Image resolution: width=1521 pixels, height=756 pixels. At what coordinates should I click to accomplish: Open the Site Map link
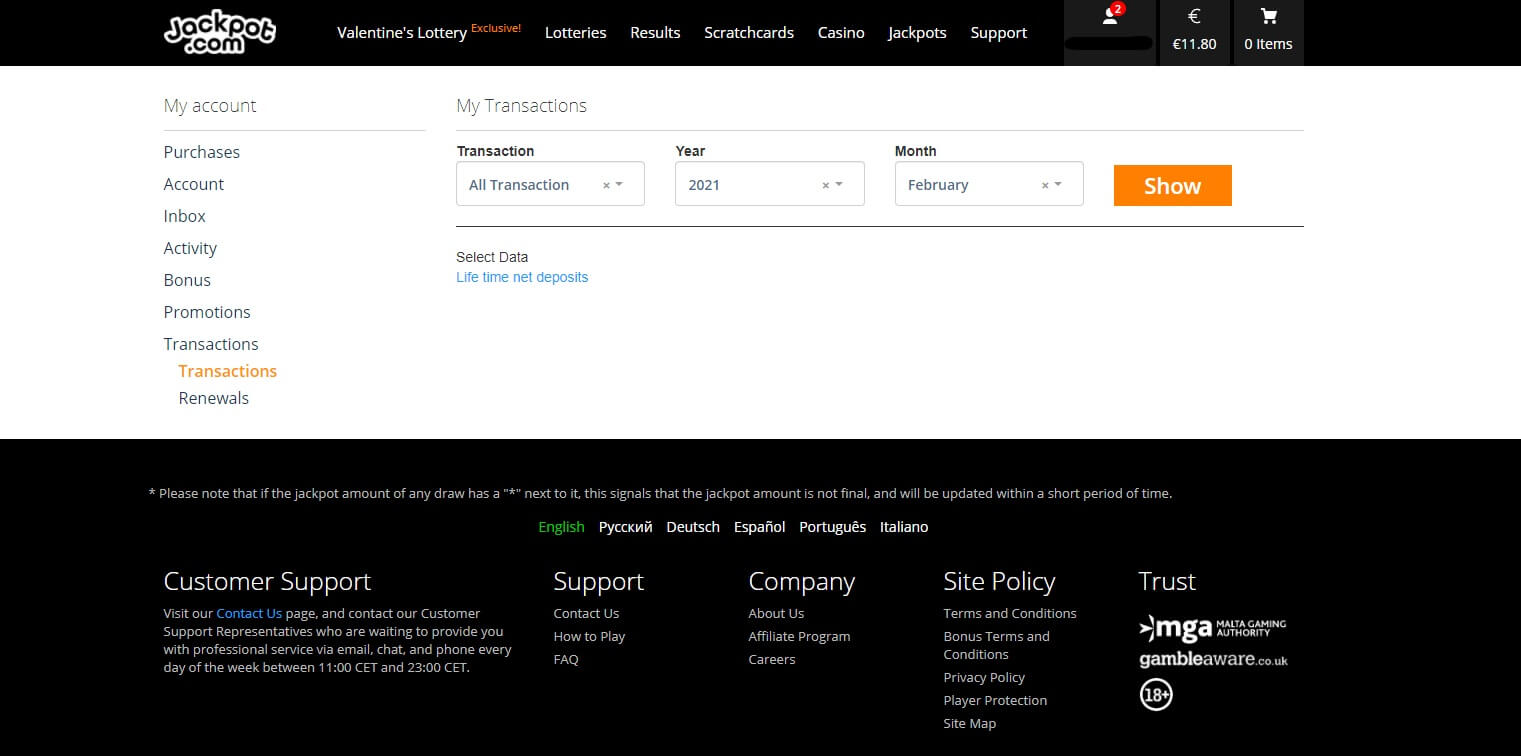click(x=970, y=723)
